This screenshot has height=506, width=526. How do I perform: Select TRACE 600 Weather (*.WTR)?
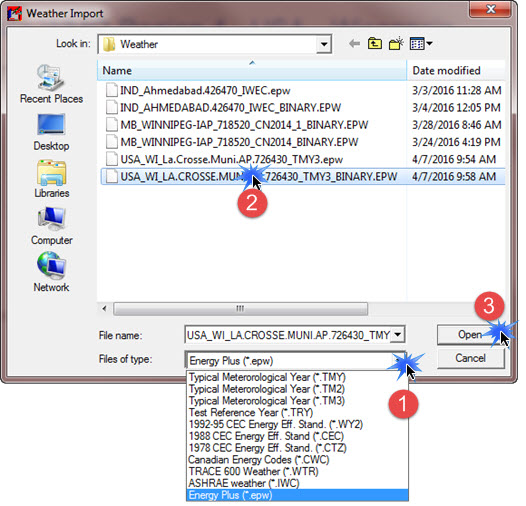(297, 471)
